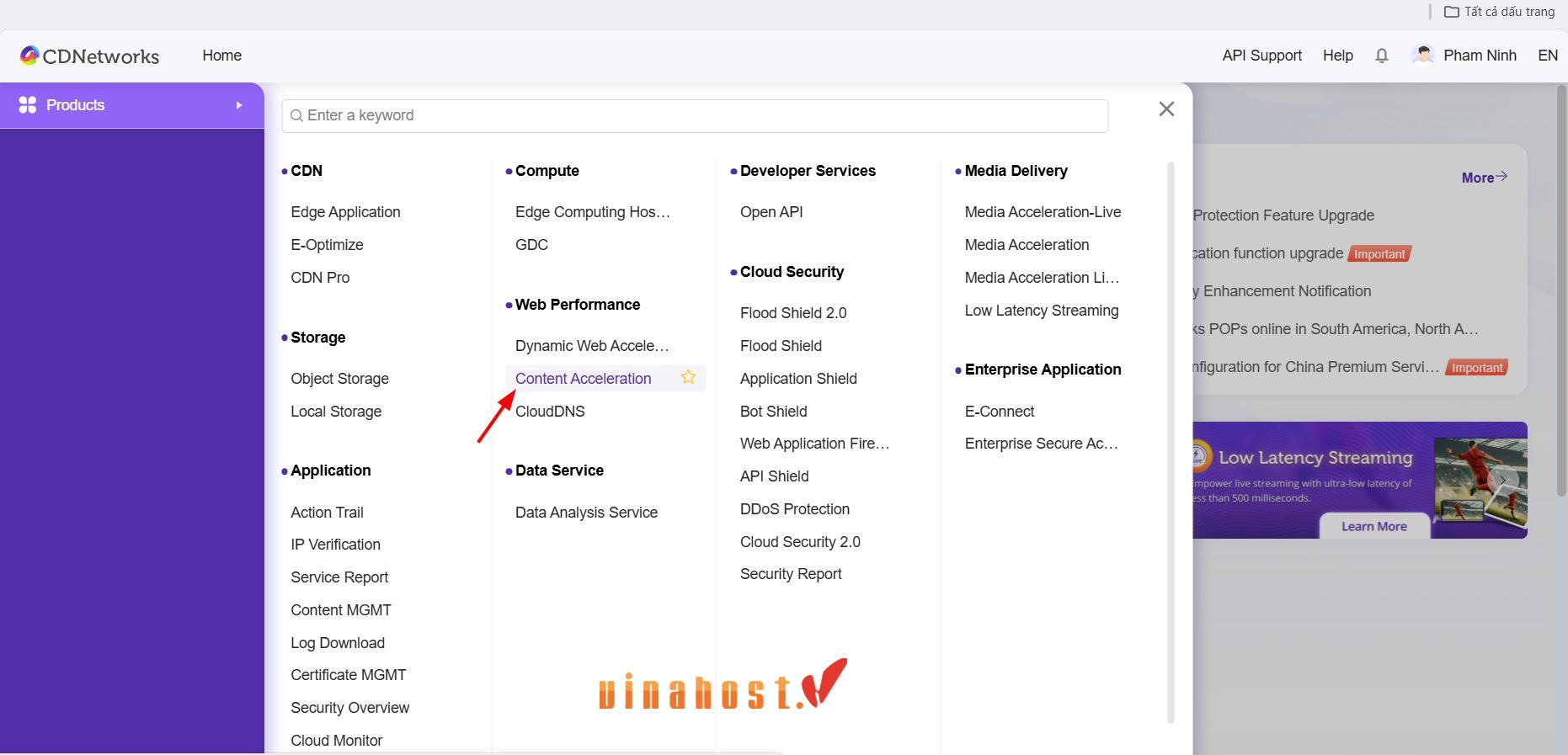Select Flood Shield 2.0
Screen dimensions: 1568x755
point(793,313)
